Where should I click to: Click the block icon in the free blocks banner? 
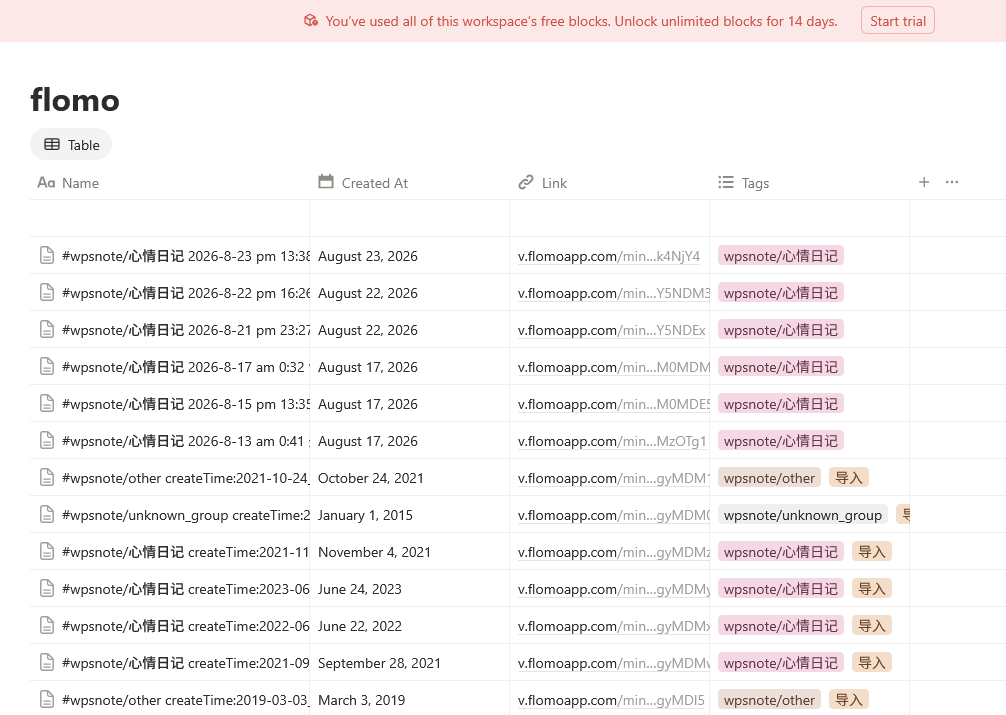point(311,21)
